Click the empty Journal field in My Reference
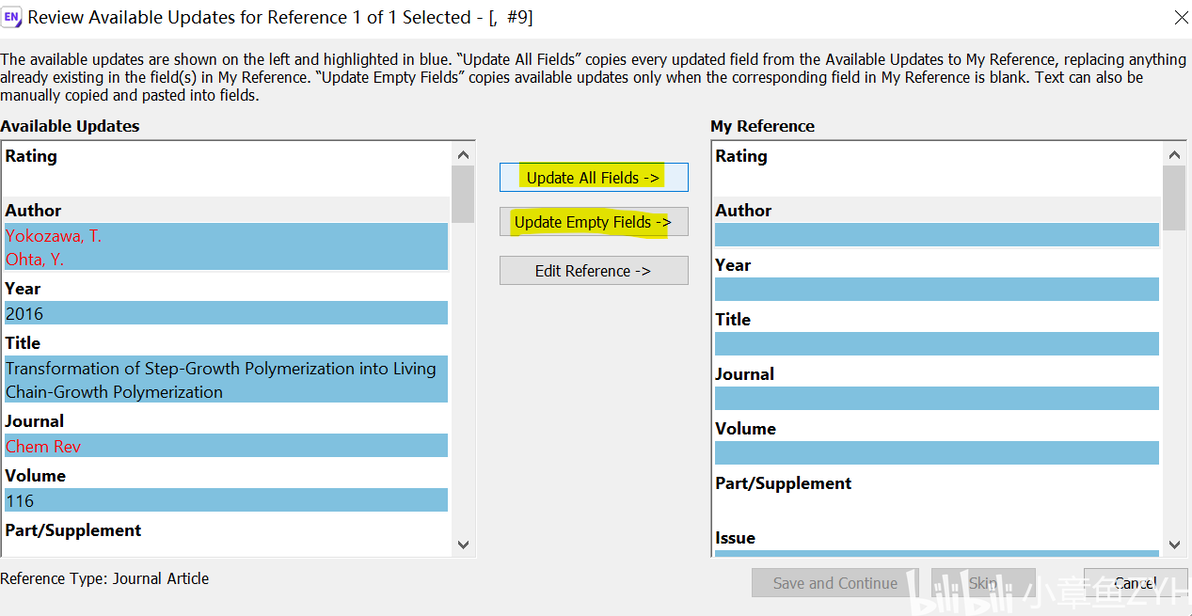 936,398
